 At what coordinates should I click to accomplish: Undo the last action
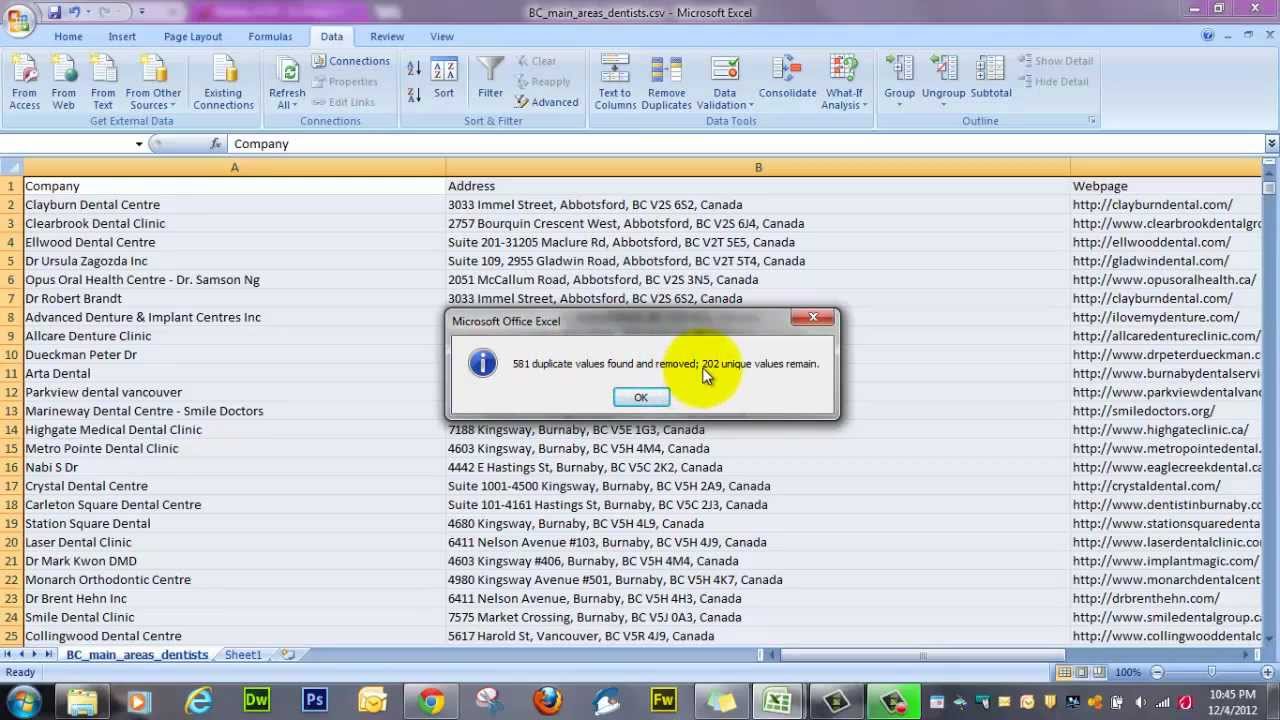(74, 12)
